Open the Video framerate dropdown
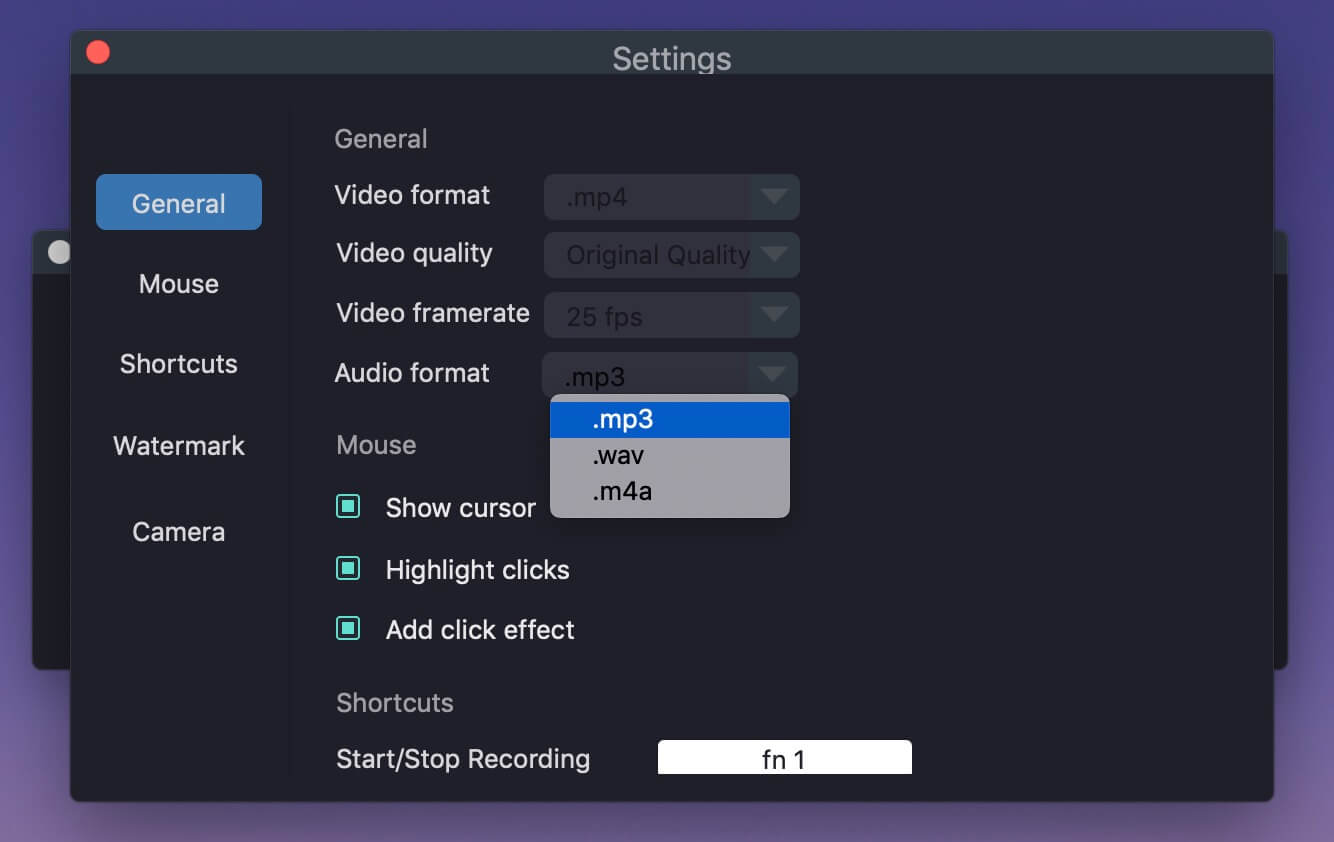This screenshot has width=1334, height=842. click(x=671, y=315)
